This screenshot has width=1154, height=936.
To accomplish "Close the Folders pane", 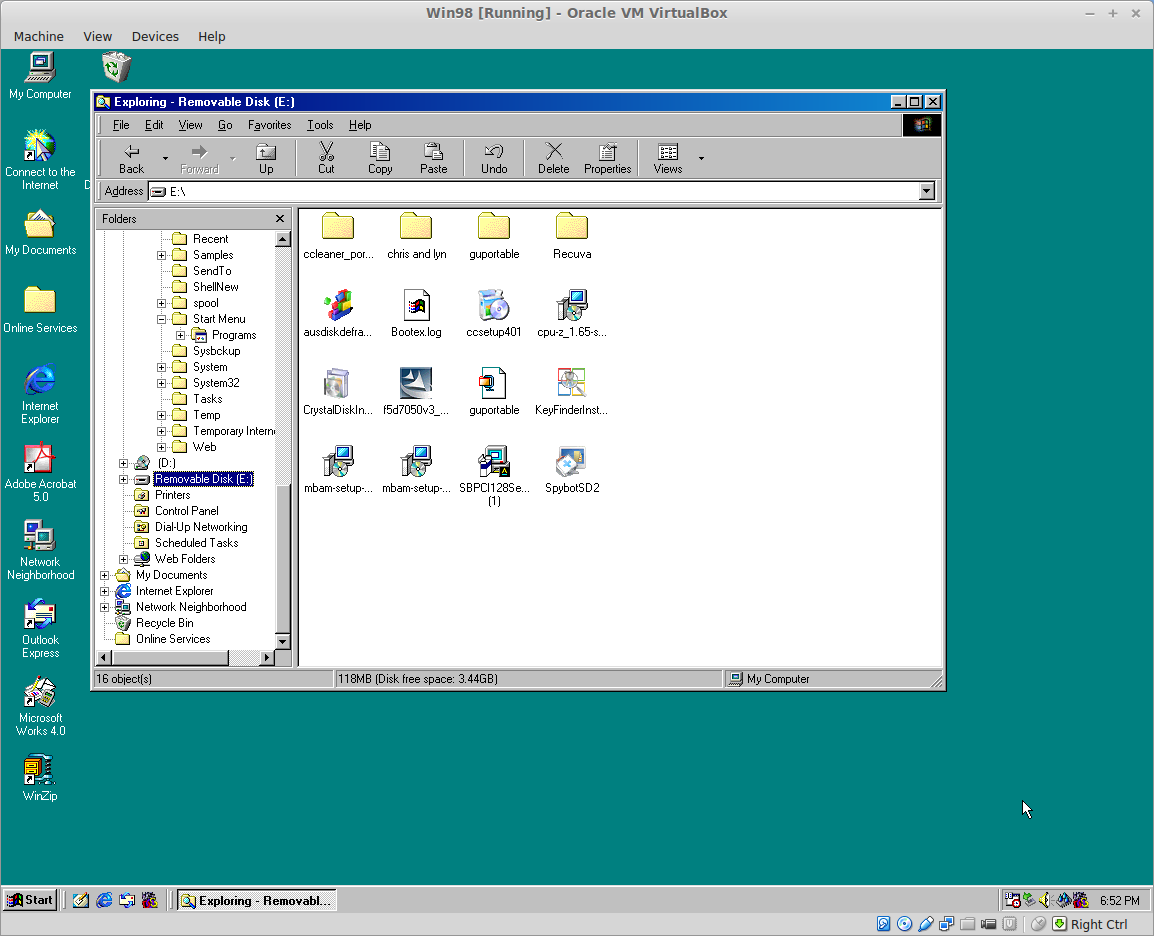I will click(280, 219).
